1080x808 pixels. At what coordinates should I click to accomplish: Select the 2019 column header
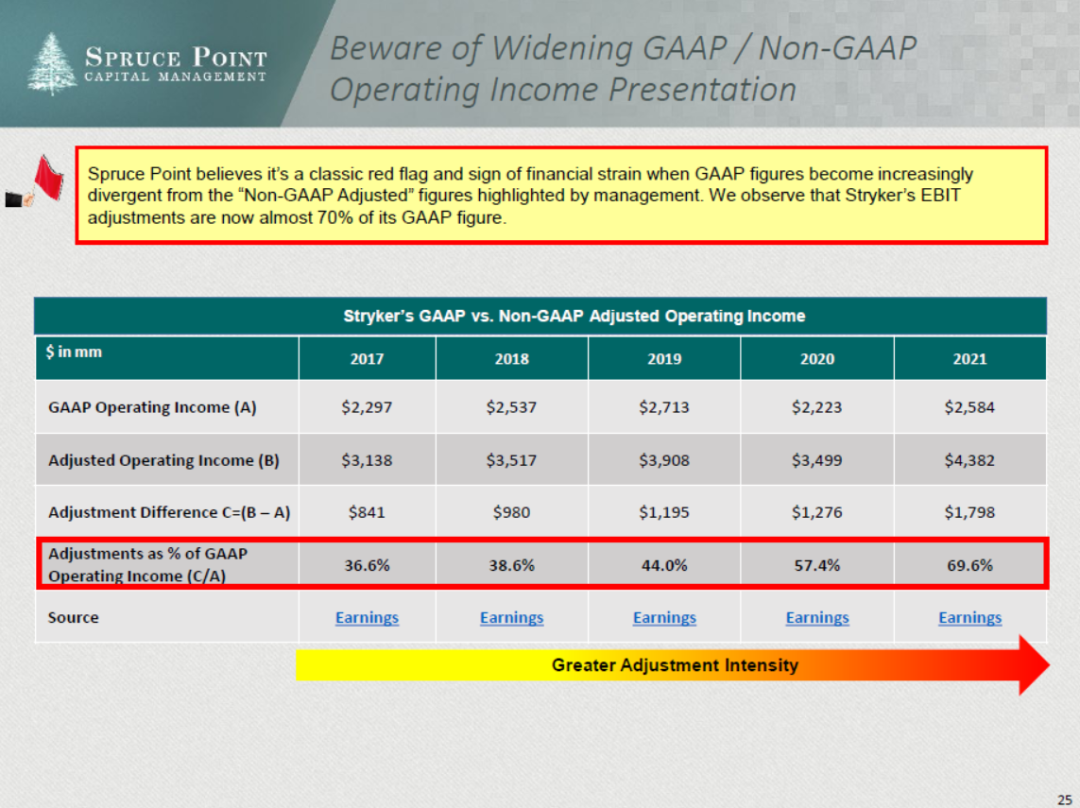click(665, 358)
